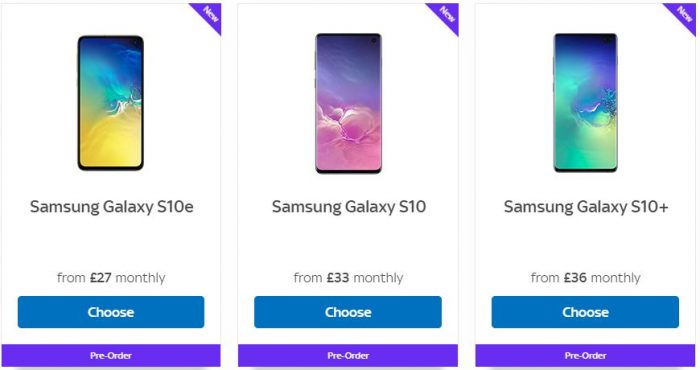Open the Samsung Galaxy S10e title link

pos(112,207)
